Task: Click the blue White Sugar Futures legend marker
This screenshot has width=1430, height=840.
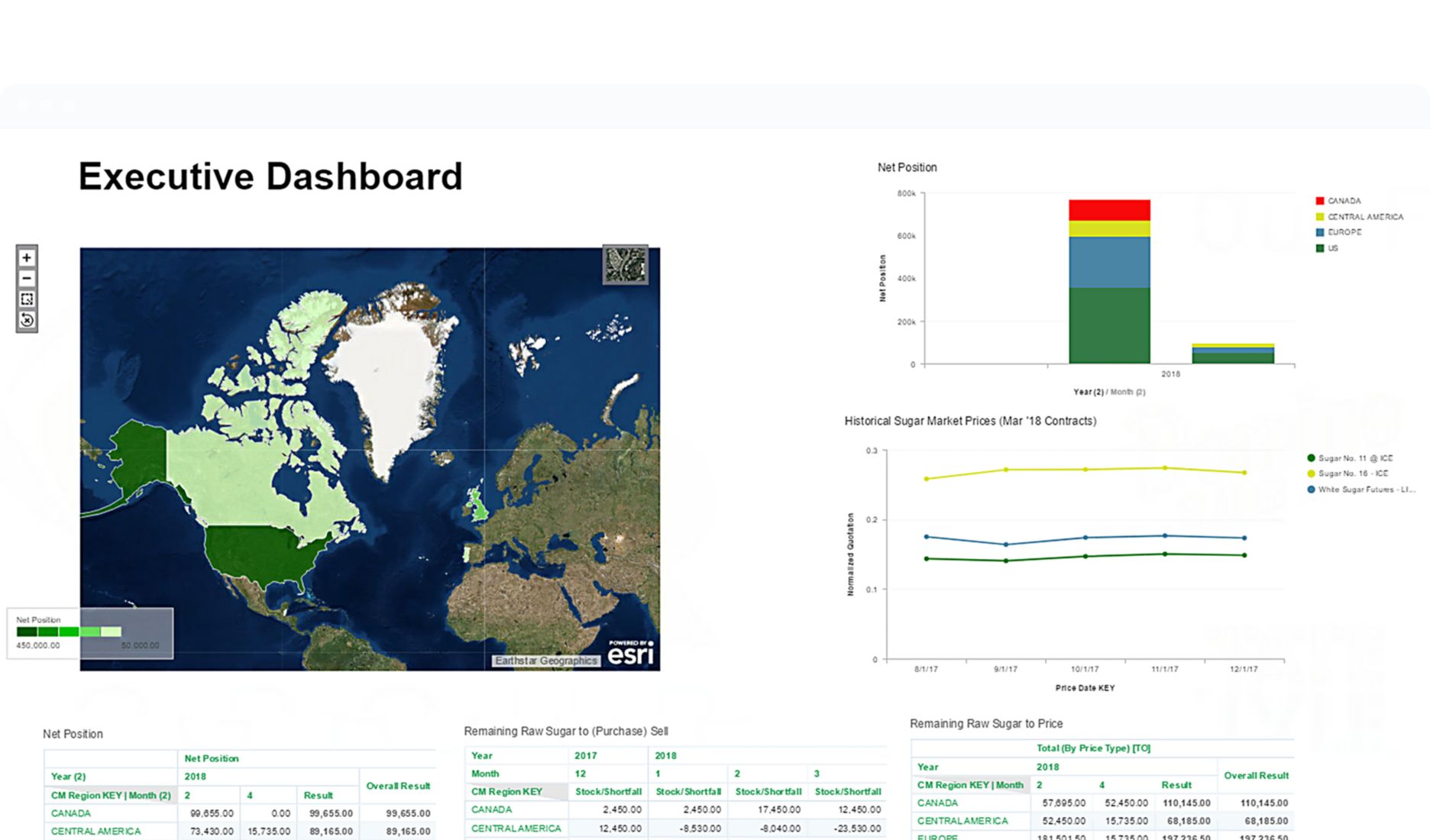Action: [x=1312, y=489]
